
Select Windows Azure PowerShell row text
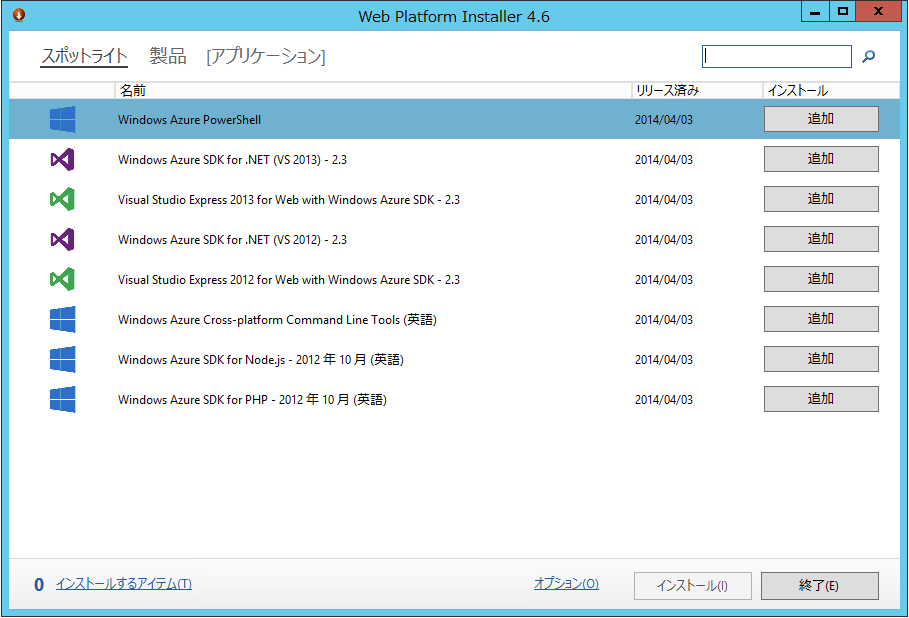(x=190, y=119)
